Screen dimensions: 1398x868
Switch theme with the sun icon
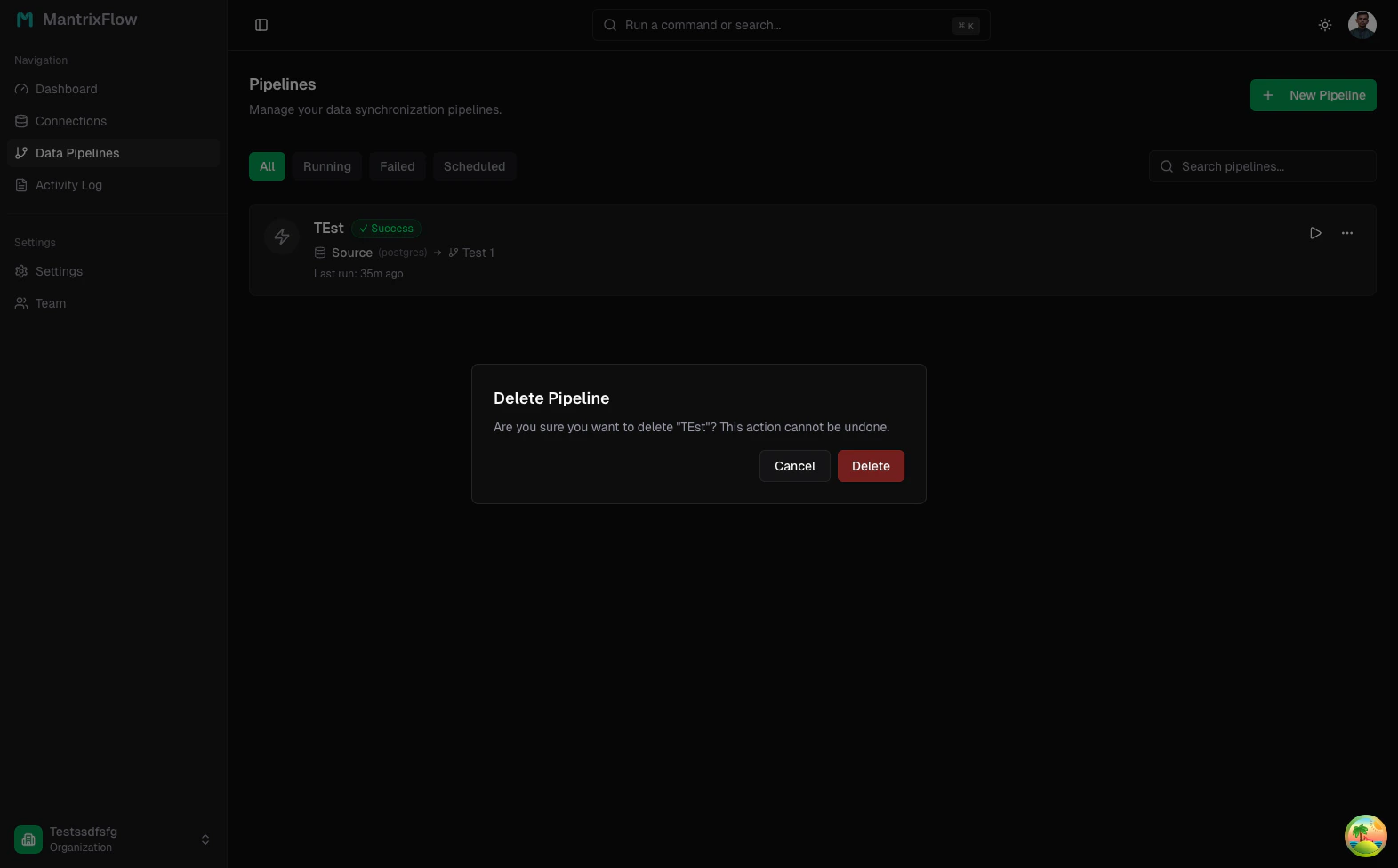click(1325, 25)
